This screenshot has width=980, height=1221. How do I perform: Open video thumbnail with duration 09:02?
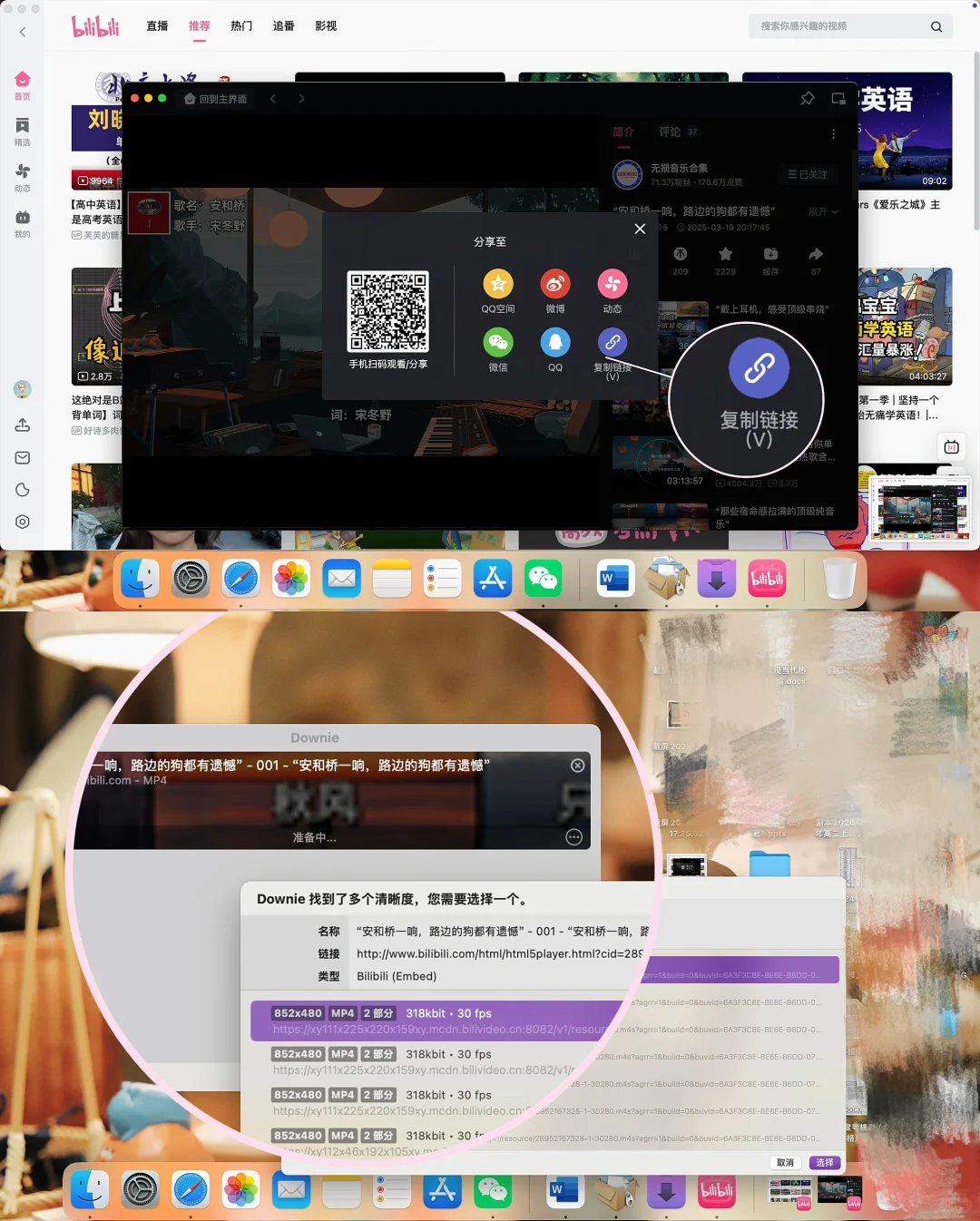click(x=904, y=131)
